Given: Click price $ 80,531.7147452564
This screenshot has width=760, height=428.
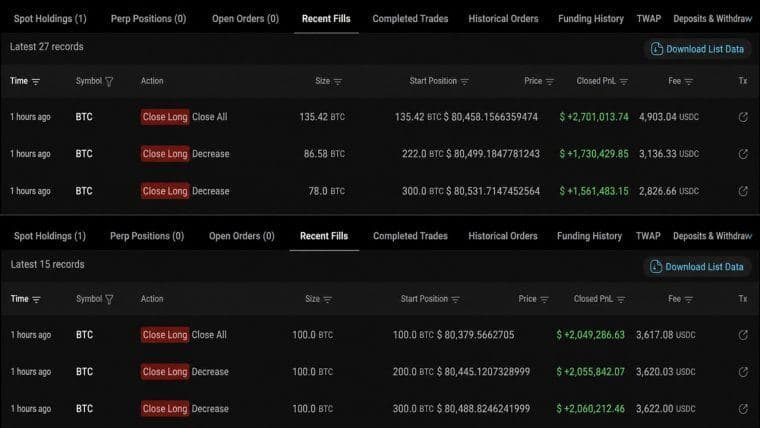Looking at the screenshot, I should pyautogui.click(x=493, y=191).
